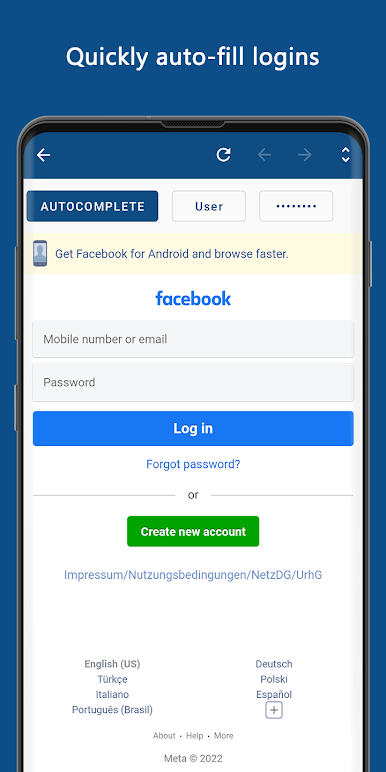The image size is (386, 772).
Task: Fill username with the User button
Action: tap(209, 206)
